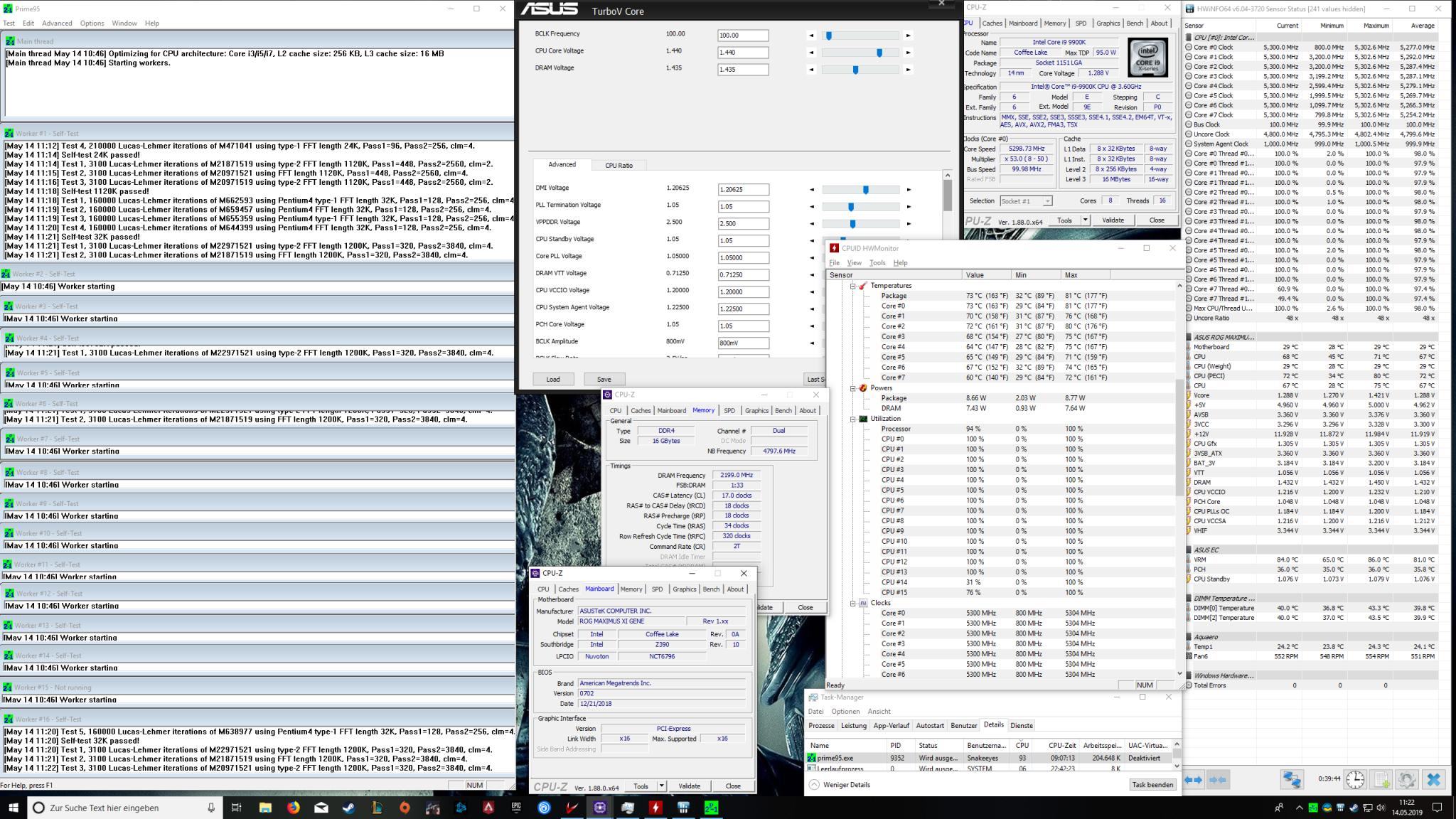The height and width of the screenshot is (819, 1456).
Task: Switch to CPU Ratio tab in TurboV Core
Action: pyautogui.click(x=619, y=165)
